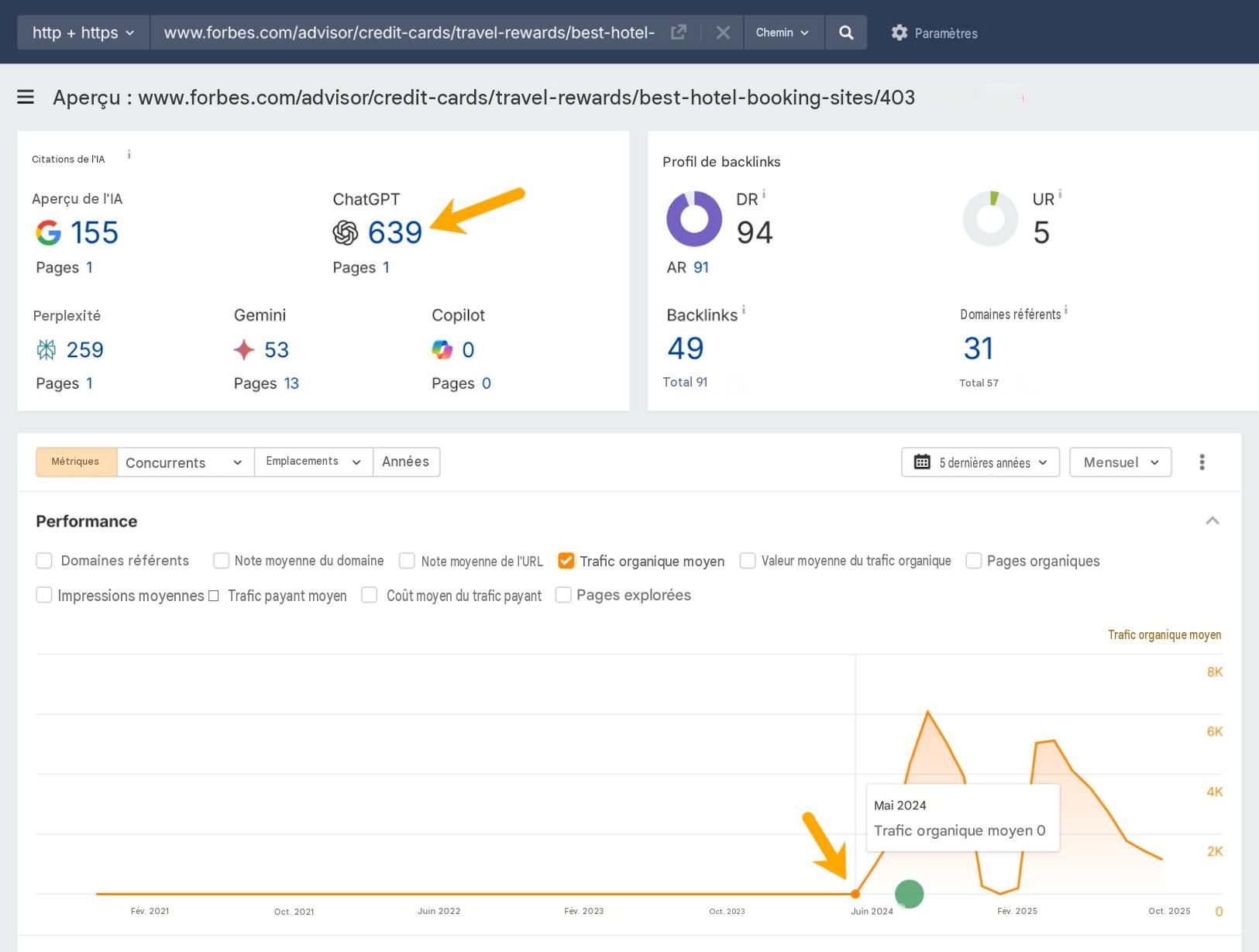Click info icon beside Domaines référents

click(1066, 310)
